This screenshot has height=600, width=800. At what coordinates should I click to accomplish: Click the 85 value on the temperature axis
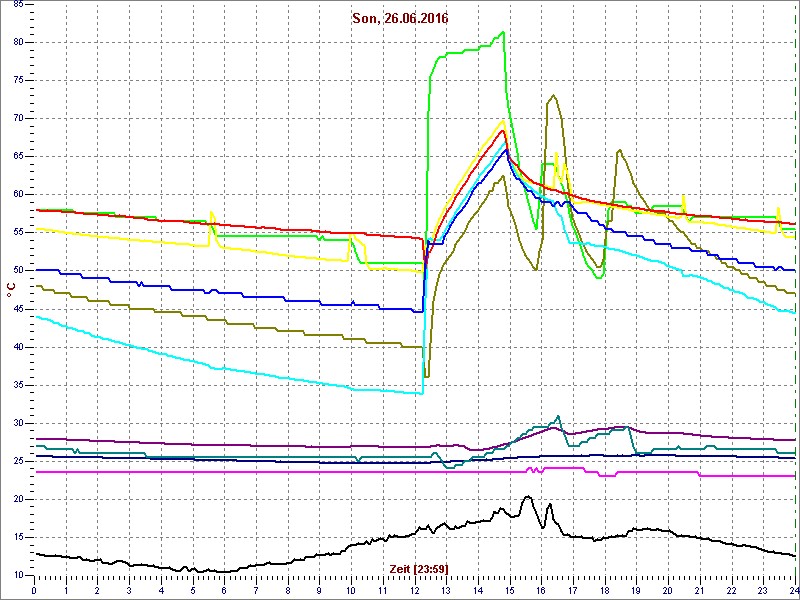pyautogui.click(x=17, y=5)
